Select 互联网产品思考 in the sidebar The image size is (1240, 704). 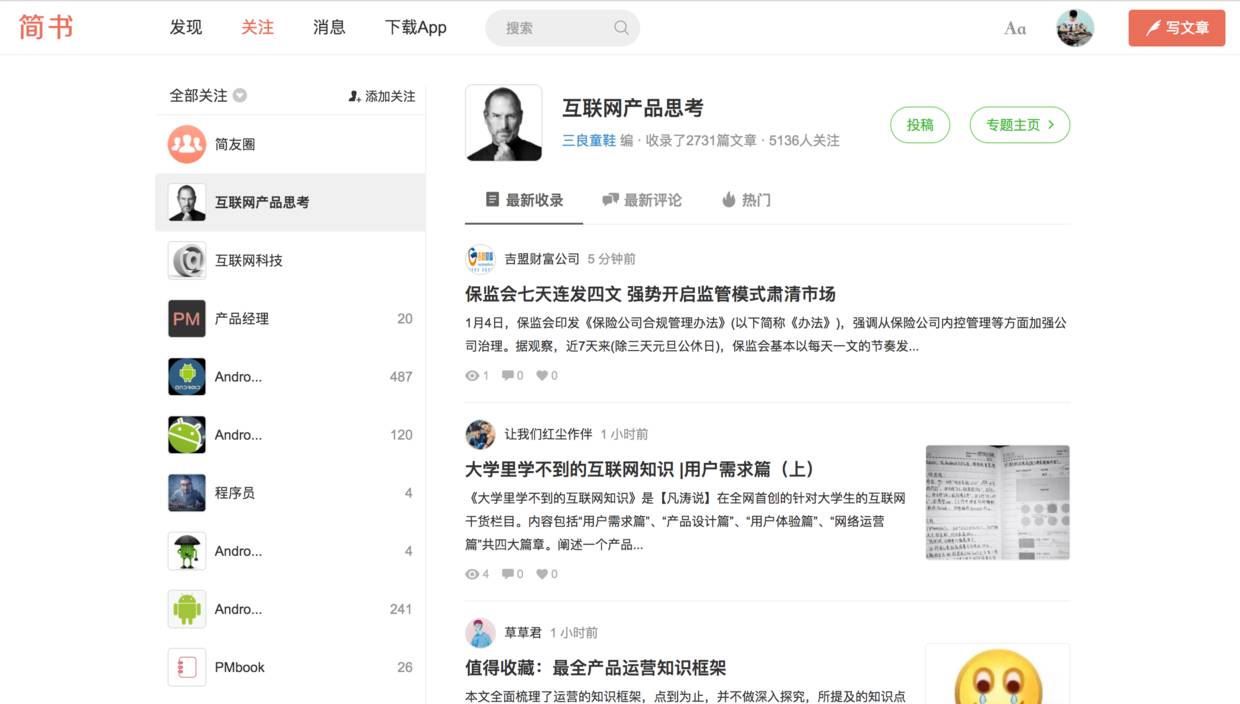click(x=290, y=202)
